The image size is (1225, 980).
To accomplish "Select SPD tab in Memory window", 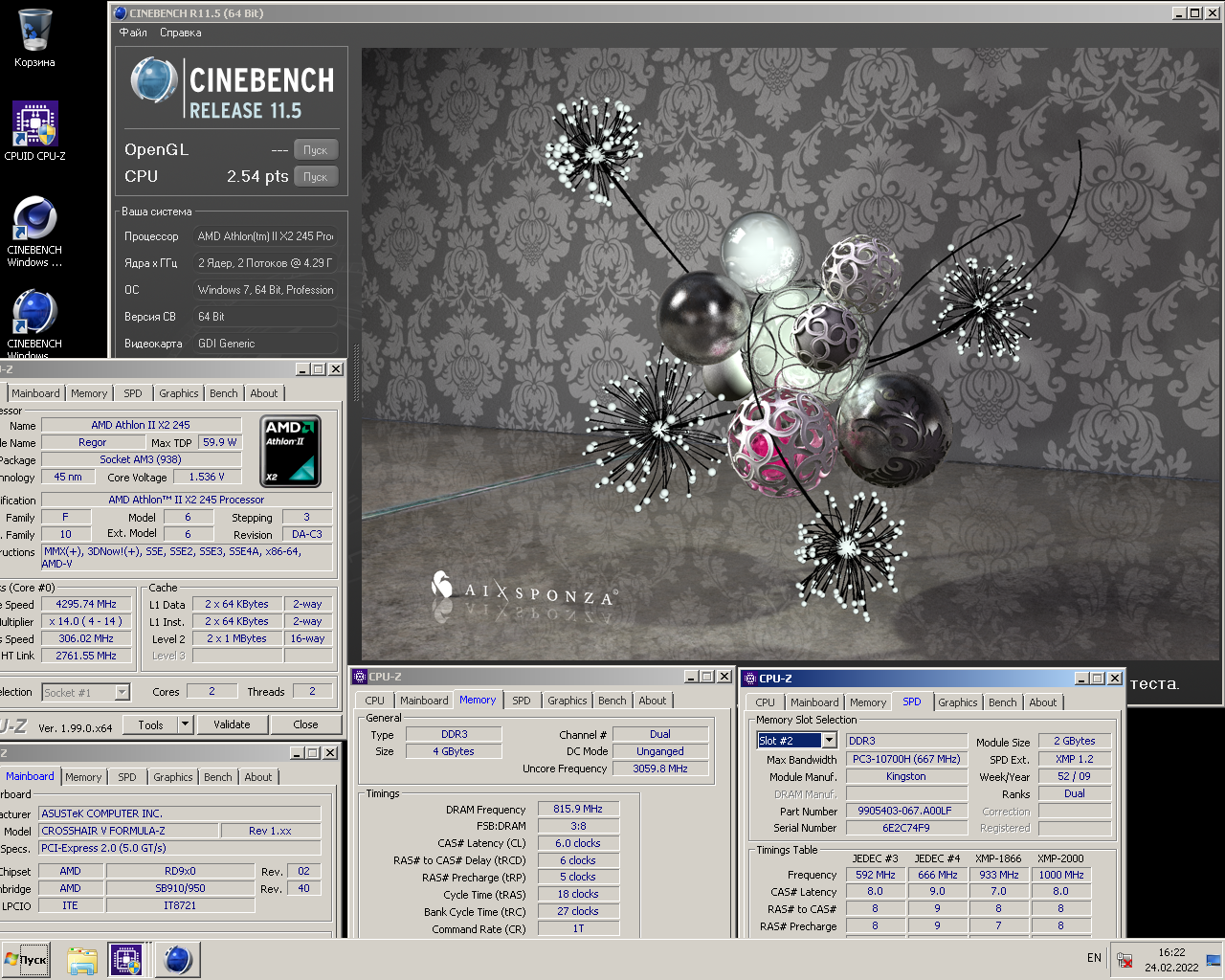I will [522, 701].
